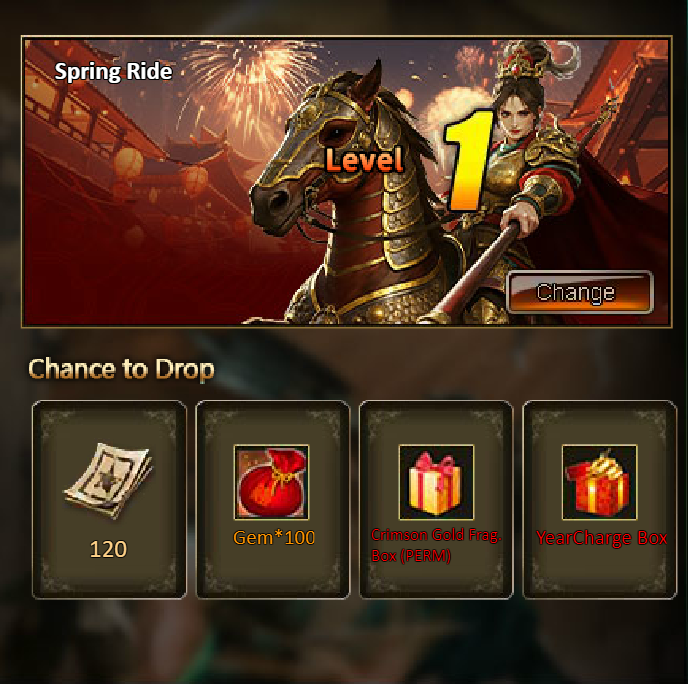This screenshot has height=684, width=688.
Task: Click the red YearCharge Box icon
Action: click(x=599, y=482)
